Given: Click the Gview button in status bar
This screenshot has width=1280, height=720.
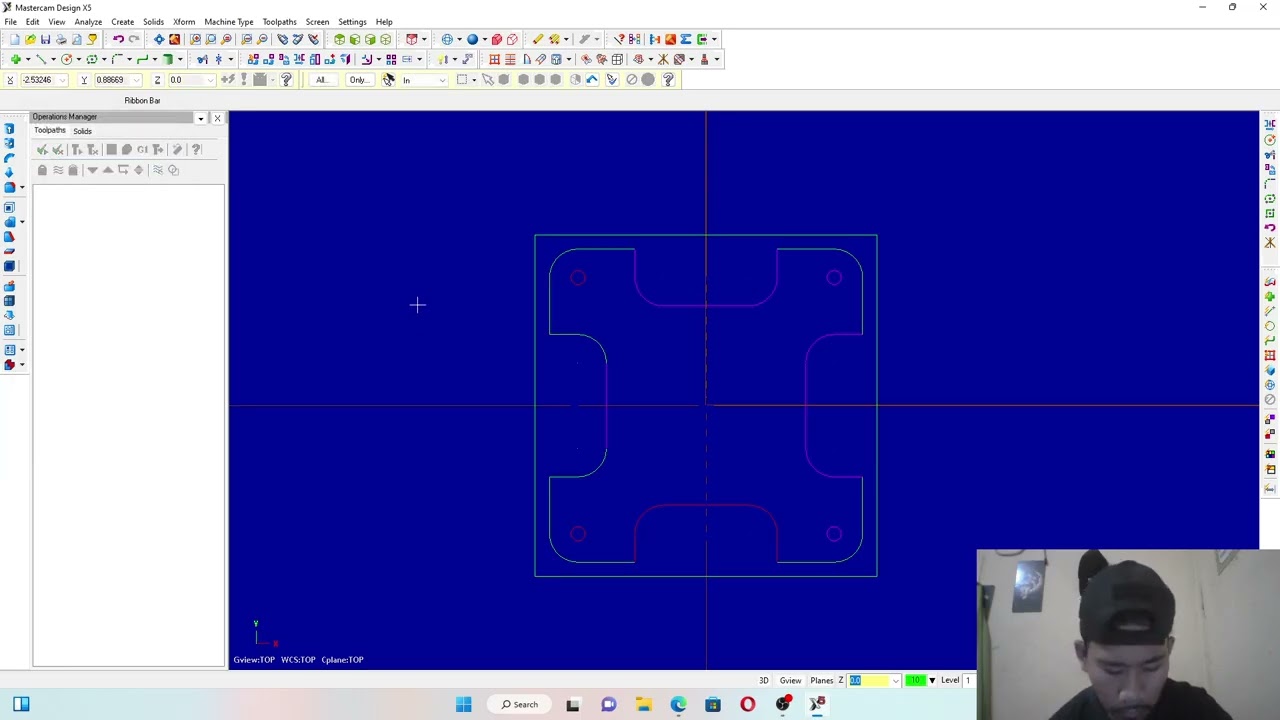Looking at the screenshot, I should (790, 681).
